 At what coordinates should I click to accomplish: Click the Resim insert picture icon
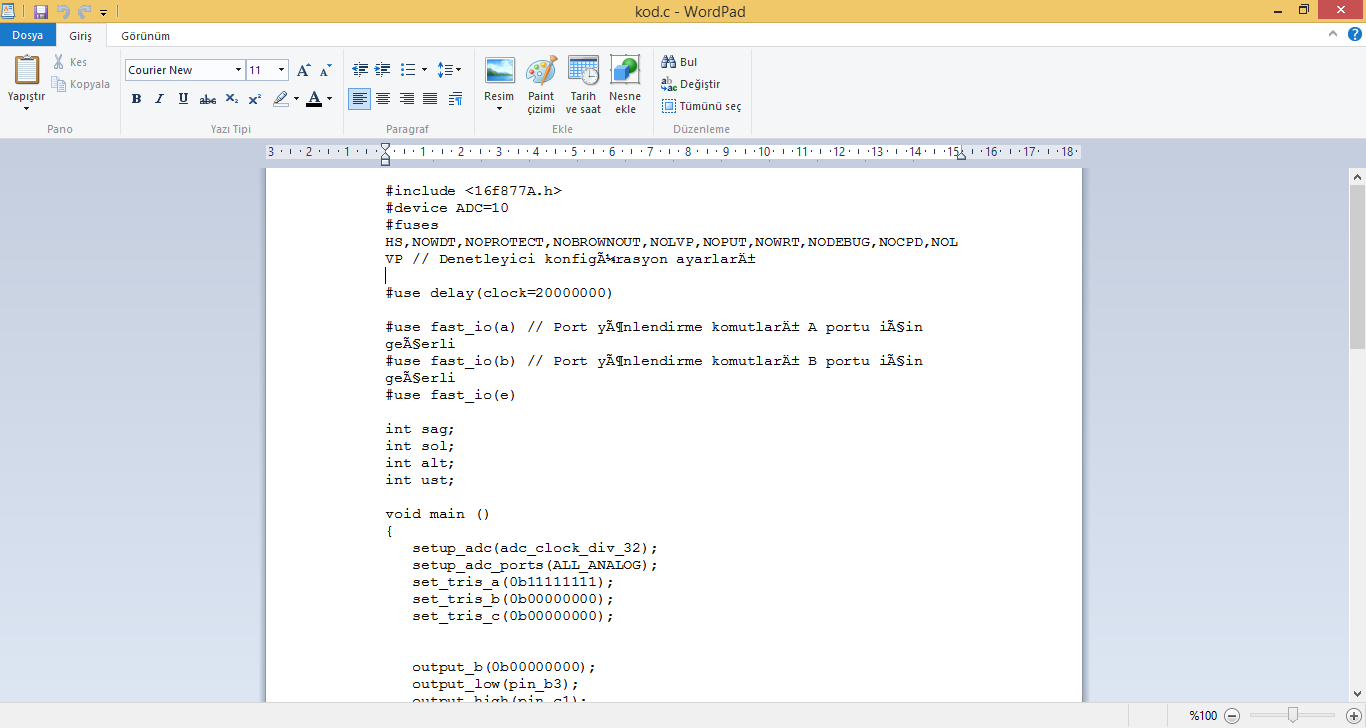[499, 70]
